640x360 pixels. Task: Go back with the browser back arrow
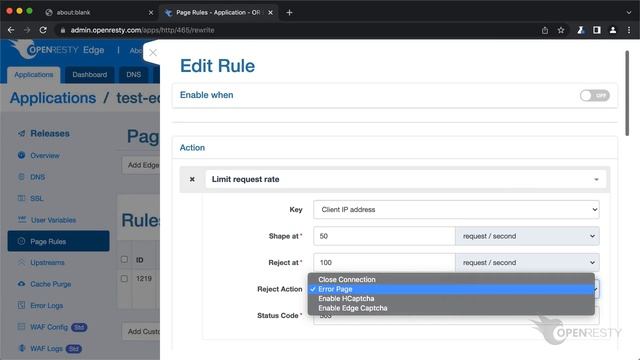coord(11,30)
